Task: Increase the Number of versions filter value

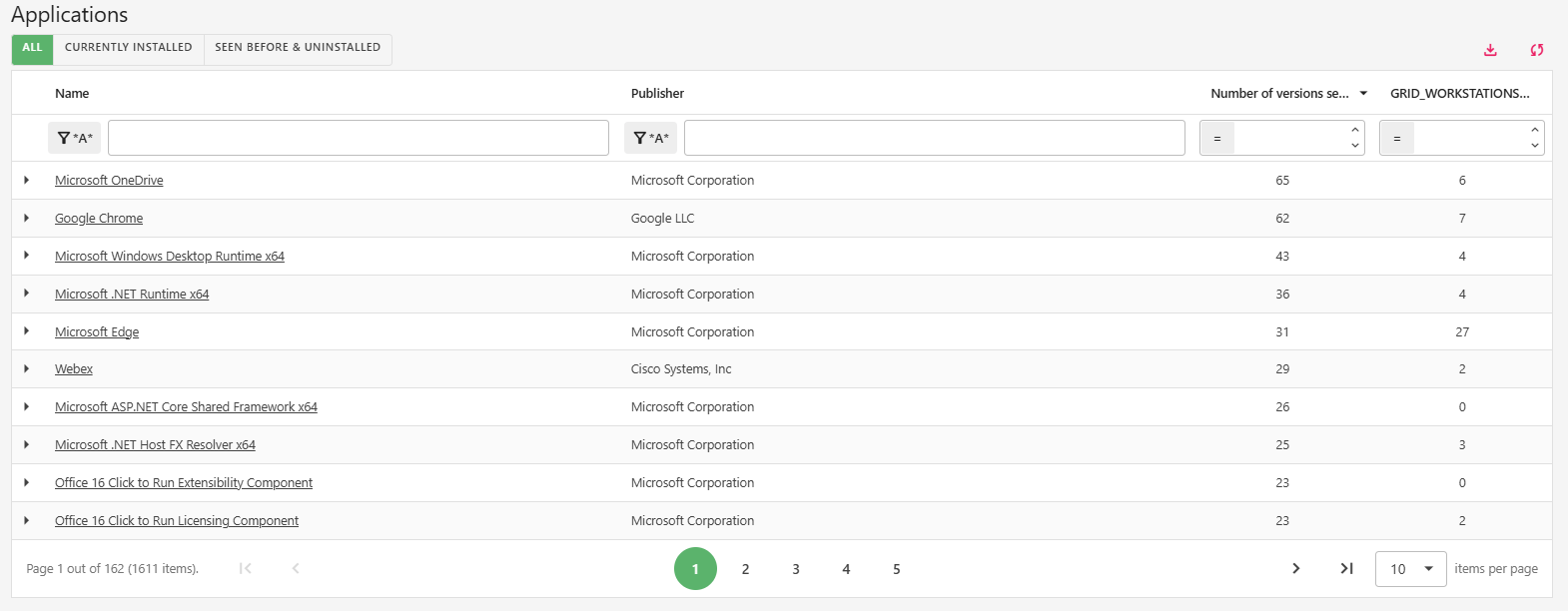Action: [x=1355, y=130]
